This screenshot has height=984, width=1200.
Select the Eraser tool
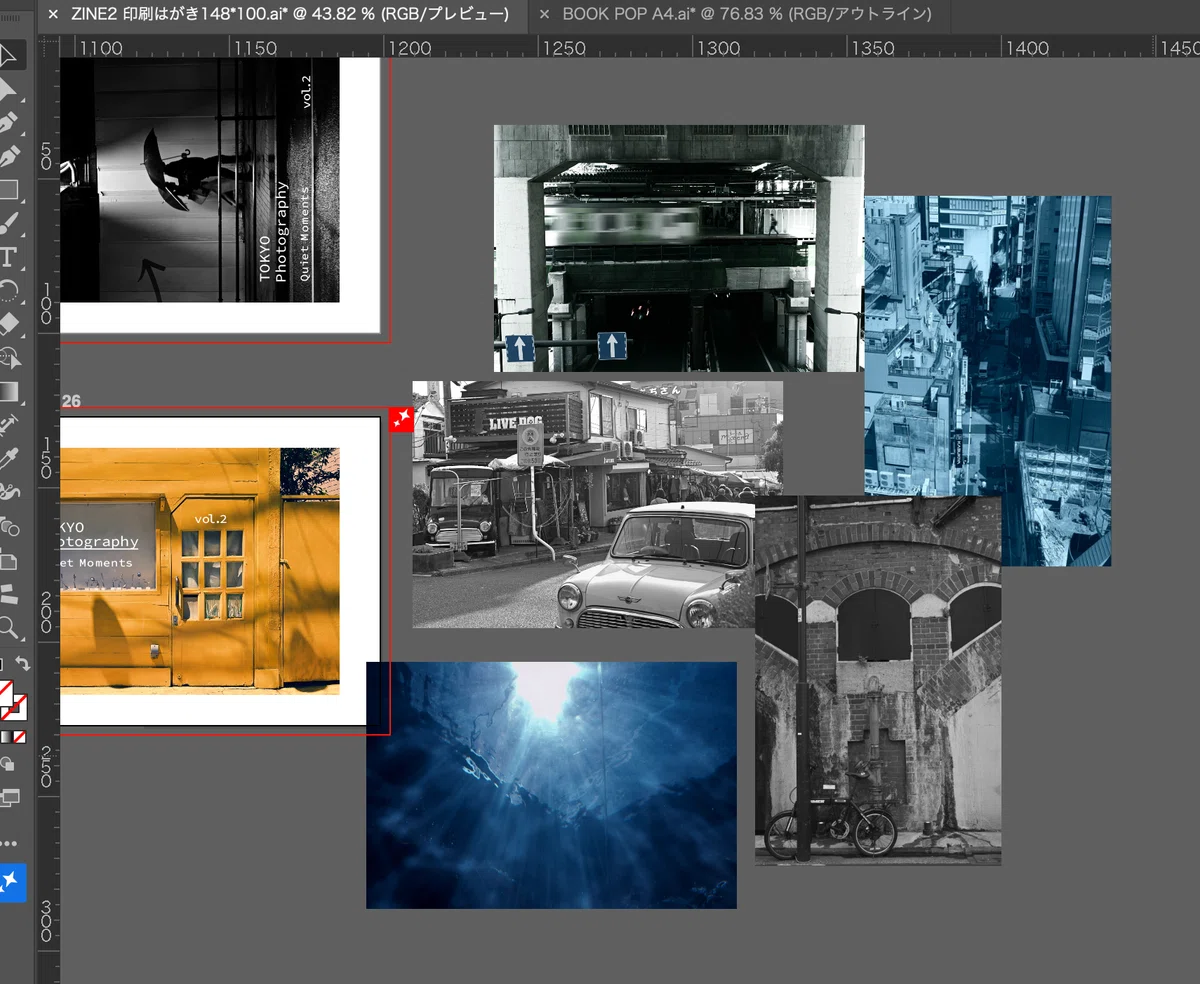click(9, 323)
